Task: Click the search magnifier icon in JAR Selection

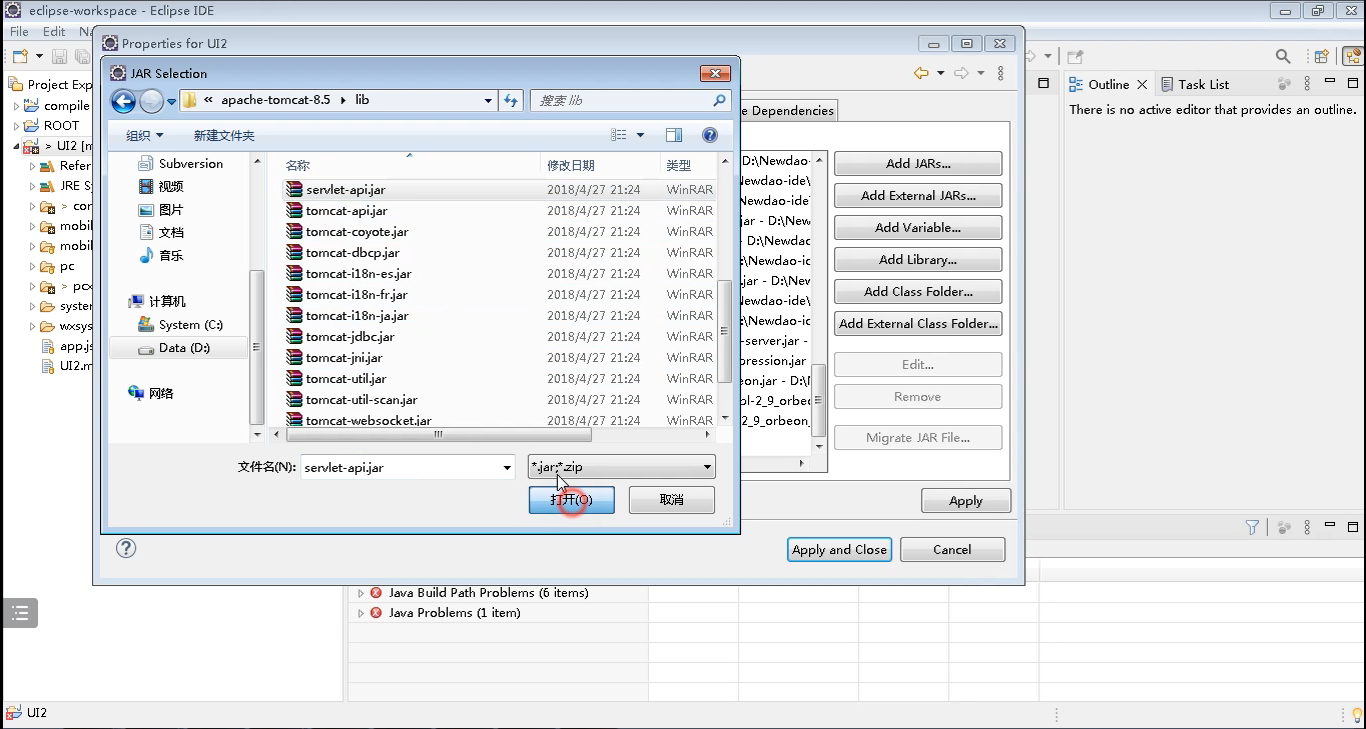Action: (x=719, y=100)
